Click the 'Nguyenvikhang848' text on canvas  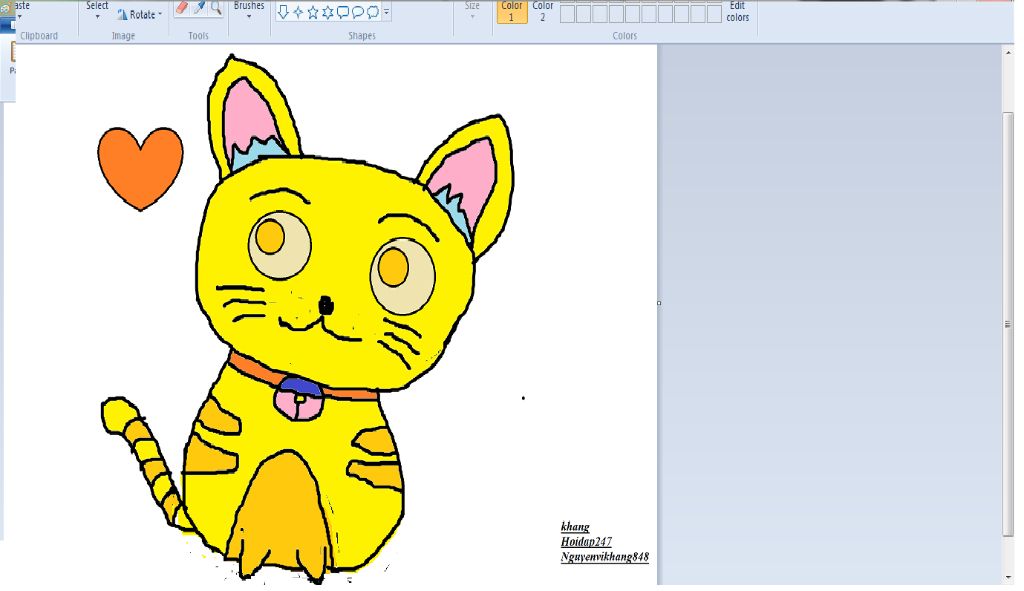pyautogui.click(x=605, y=557)
